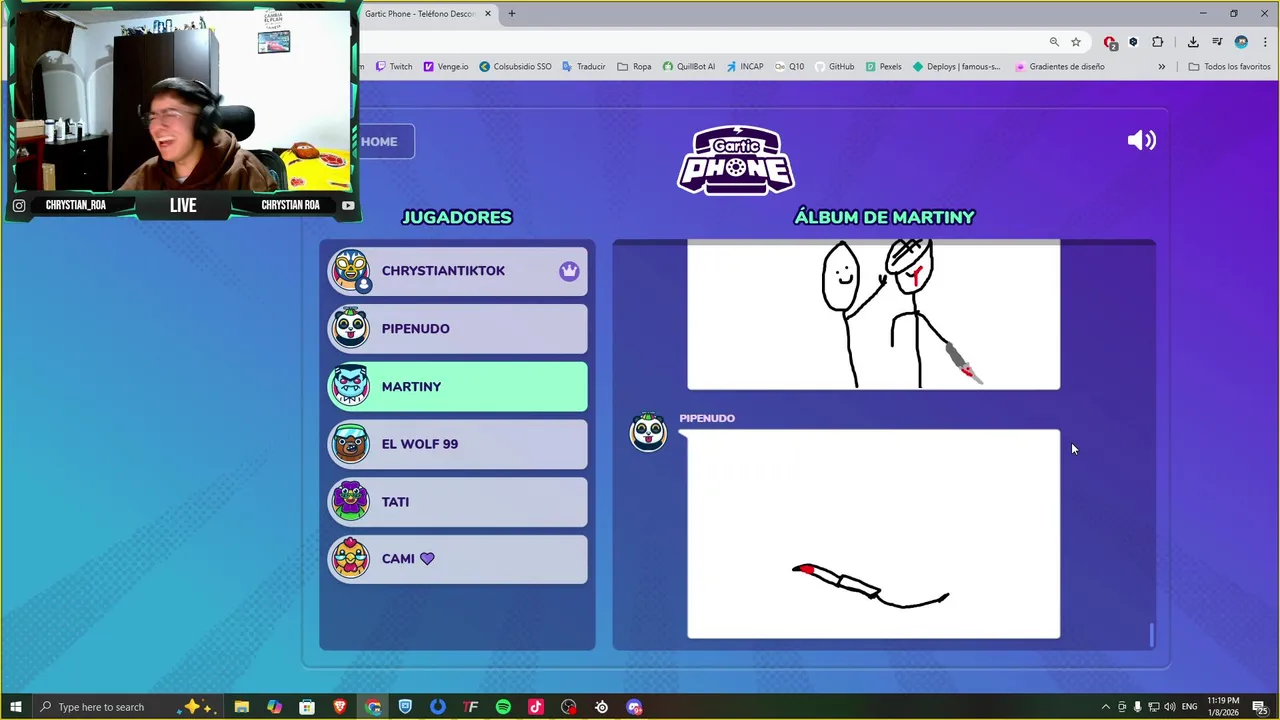
Task: Open the Q10 bookmark
Action: coord(789,67)
